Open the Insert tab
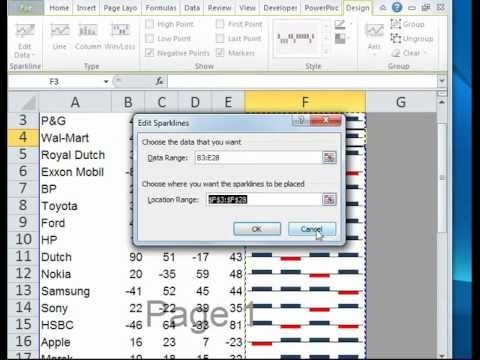Screen dimensions: 480x360 pyautogui.click(x=86, y=8)
